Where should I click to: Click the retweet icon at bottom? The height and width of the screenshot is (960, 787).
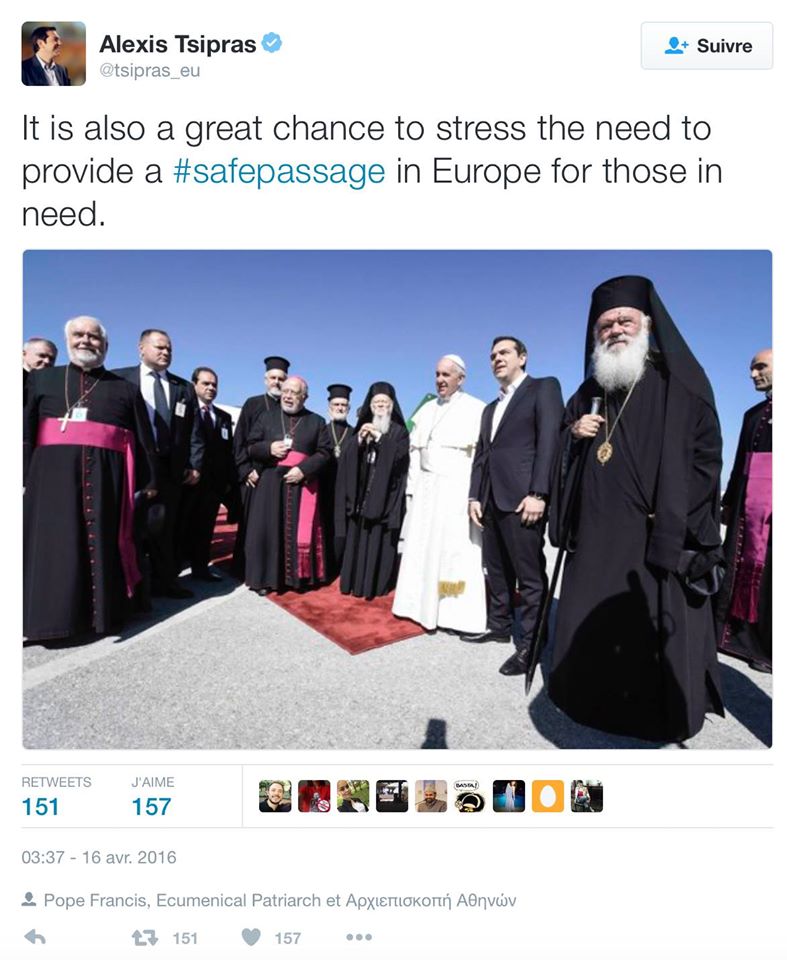coord(145,938)
